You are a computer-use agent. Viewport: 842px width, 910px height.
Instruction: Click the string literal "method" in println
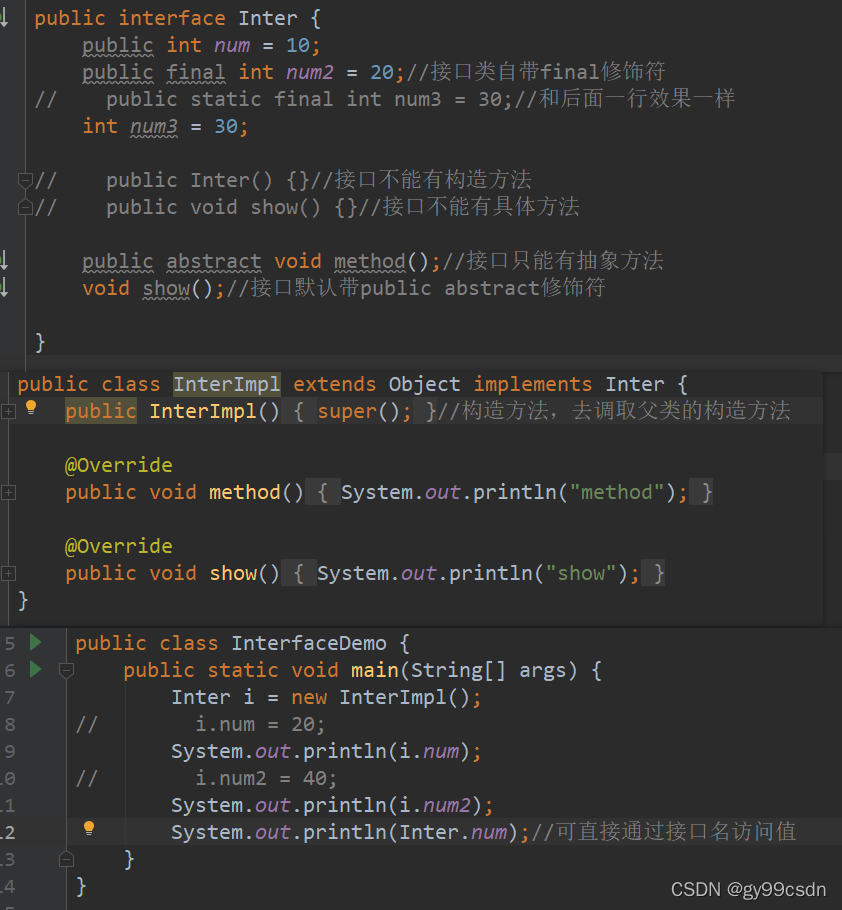[x=617, y=492]
